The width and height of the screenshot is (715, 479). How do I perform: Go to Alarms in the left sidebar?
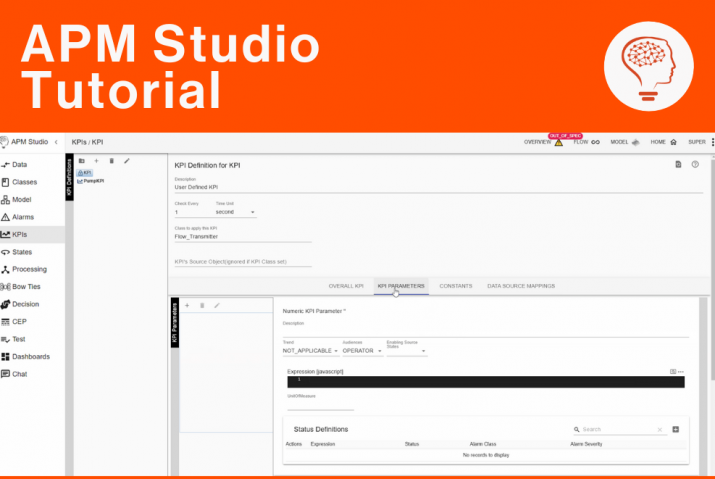(22, 216)
